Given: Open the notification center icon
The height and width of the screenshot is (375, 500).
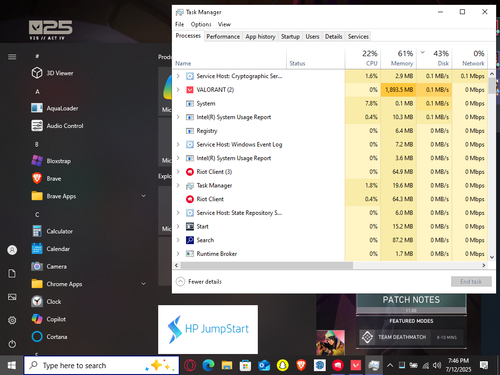Looking at the screenshot, I should click(484, 365).
